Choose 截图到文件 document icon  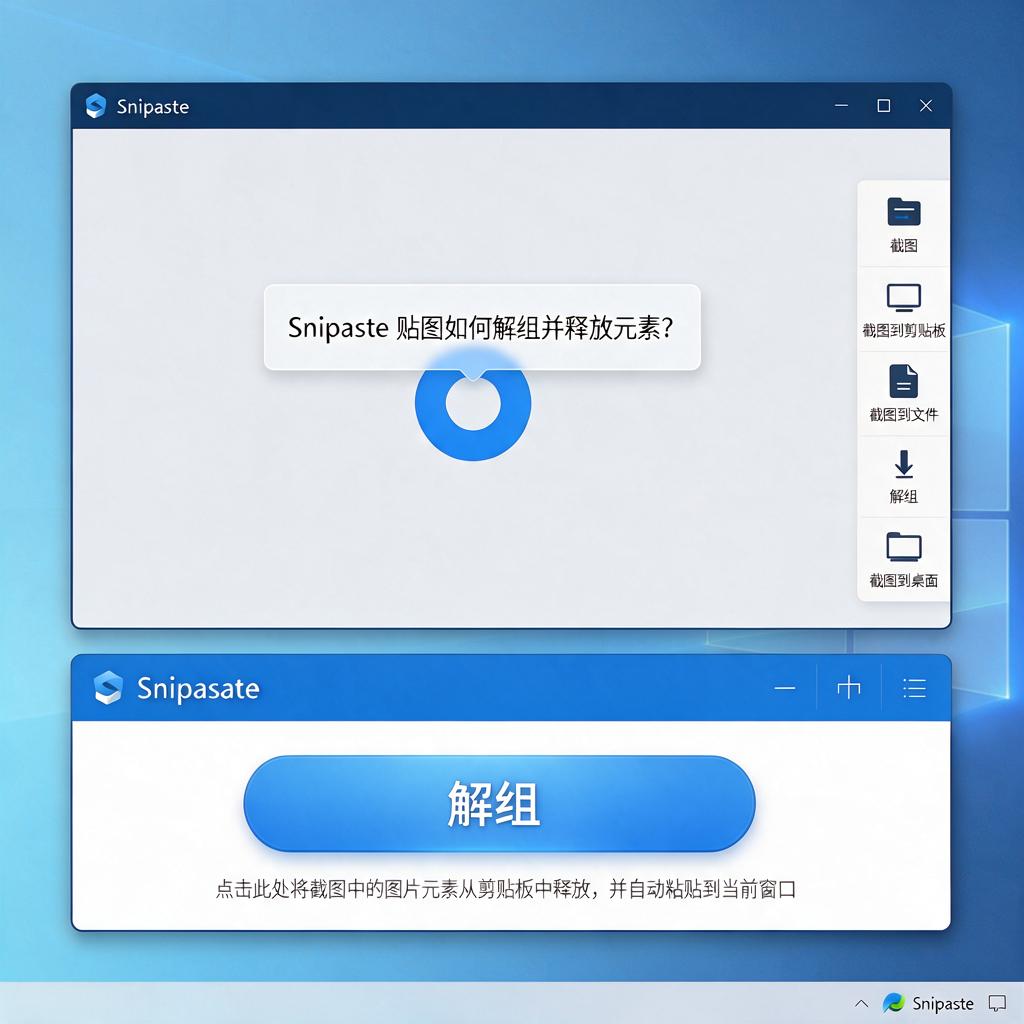point(904,381)
